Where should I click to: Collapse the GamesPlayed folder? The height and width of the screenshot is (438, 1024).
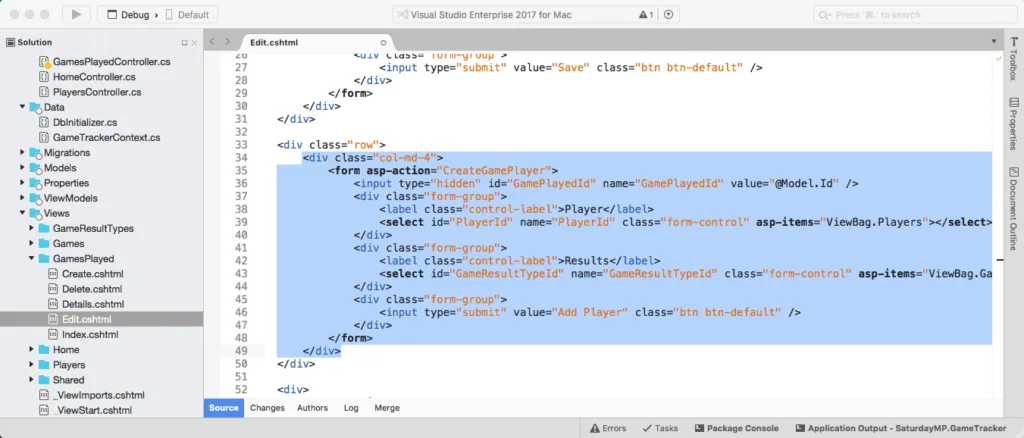tap(31, 258)
